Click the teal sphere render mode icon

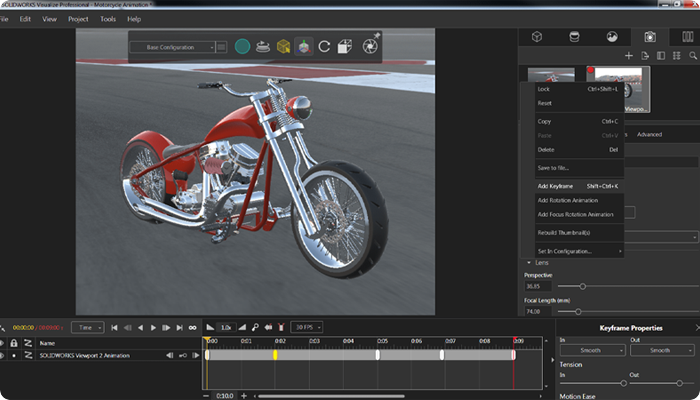242,46
